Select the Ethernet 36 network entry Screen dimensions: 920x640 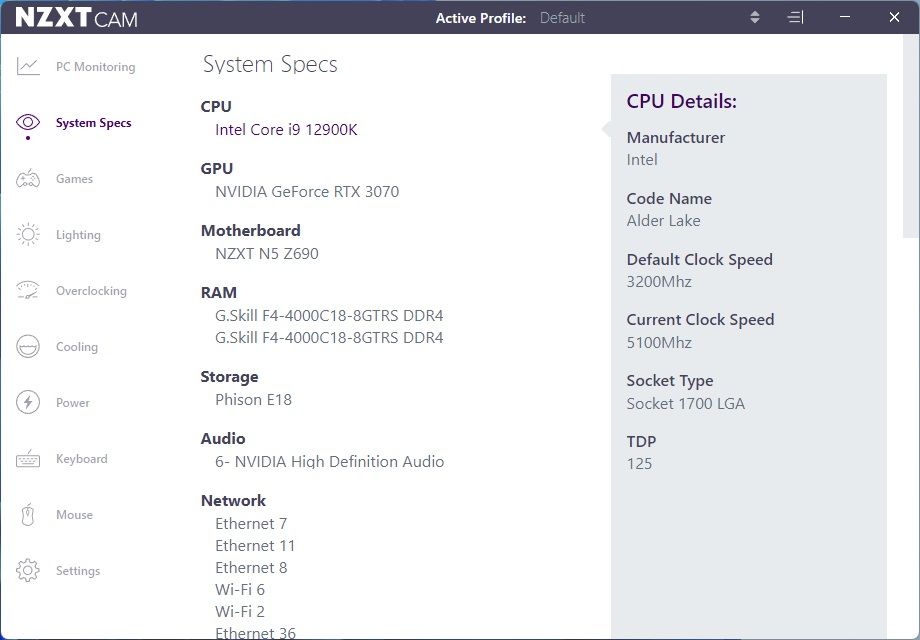[x=255, y=633]
